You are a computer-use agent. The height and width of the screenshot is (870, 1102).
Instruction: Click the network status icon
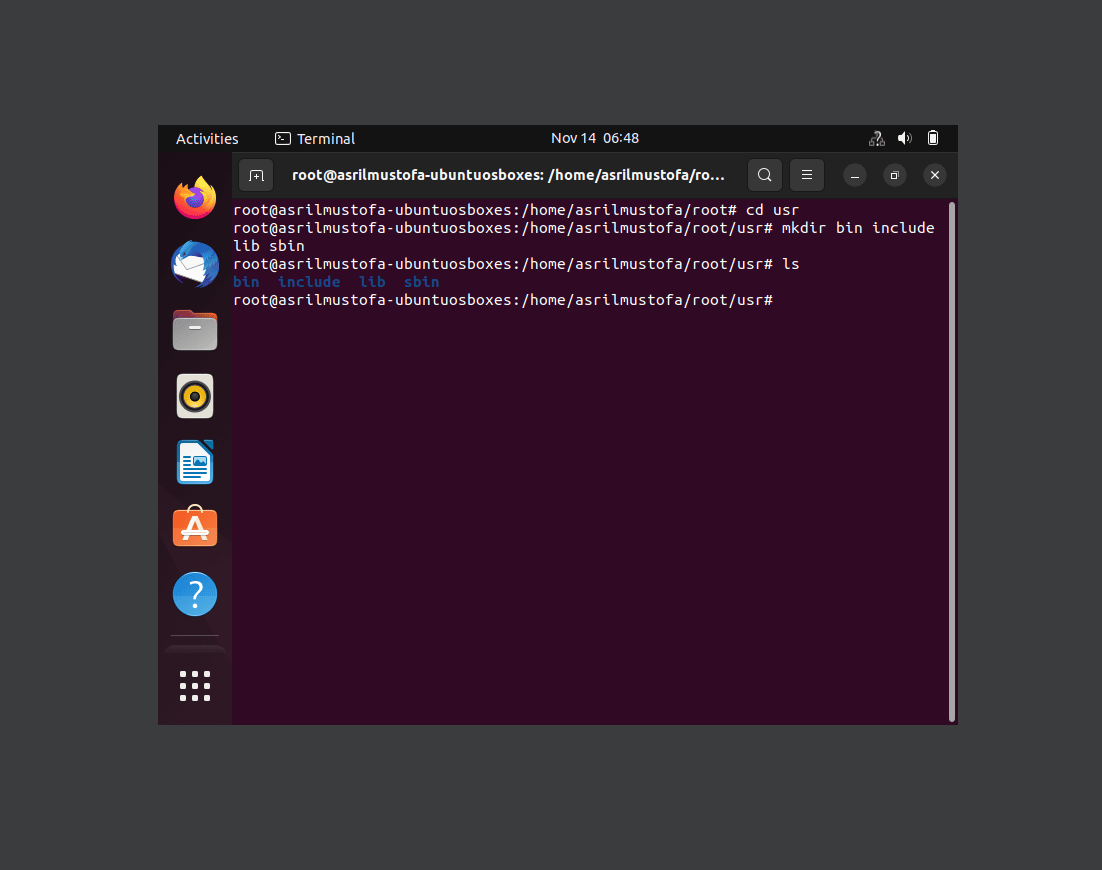click(876, 138)
